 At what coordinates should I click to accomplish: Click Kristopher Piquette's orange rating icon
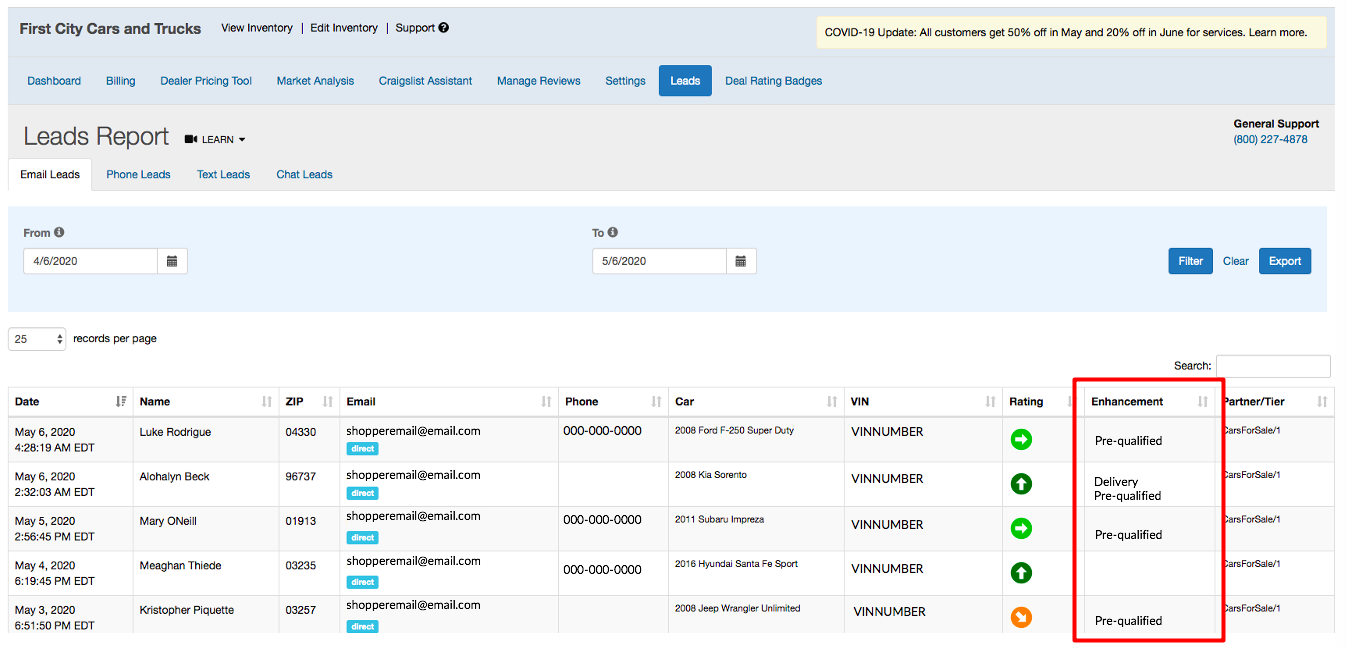[x=1021, y=617]
